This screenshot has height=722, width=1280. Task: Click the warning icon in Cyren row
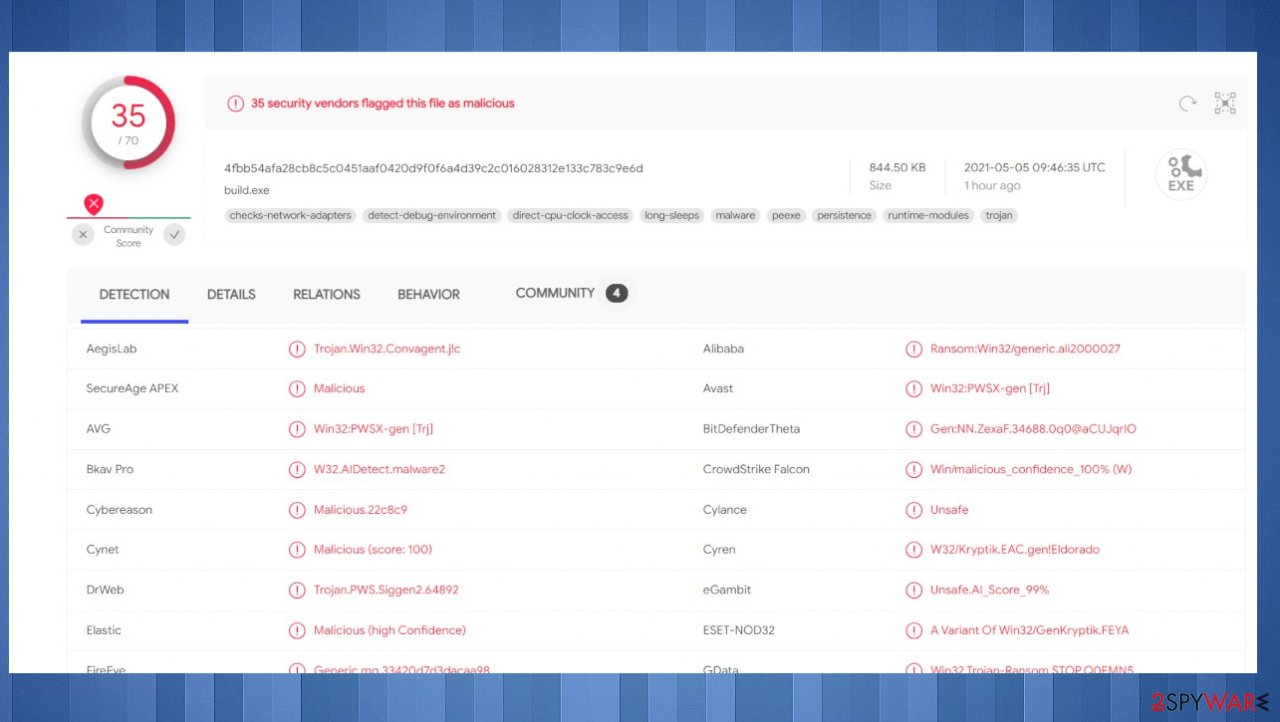914,550
